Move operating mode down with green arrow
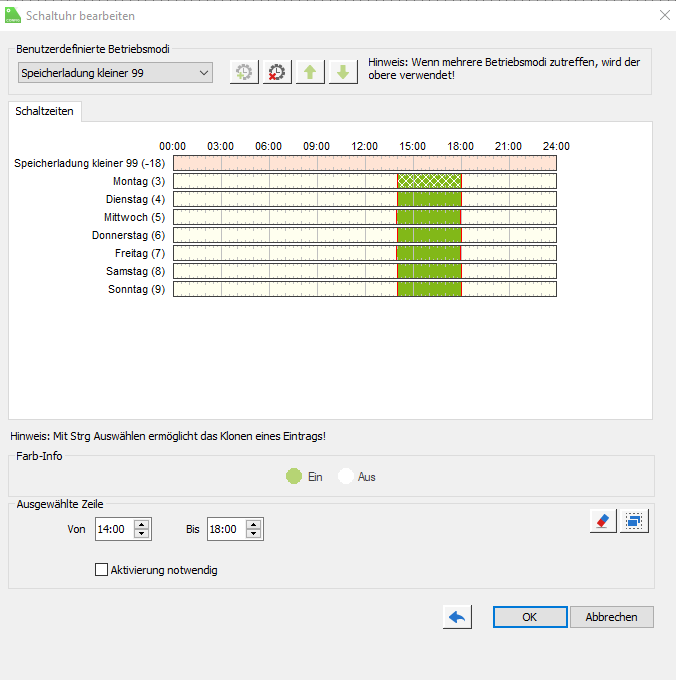Screen dimensions: 676x680 [x=343, y=72]
